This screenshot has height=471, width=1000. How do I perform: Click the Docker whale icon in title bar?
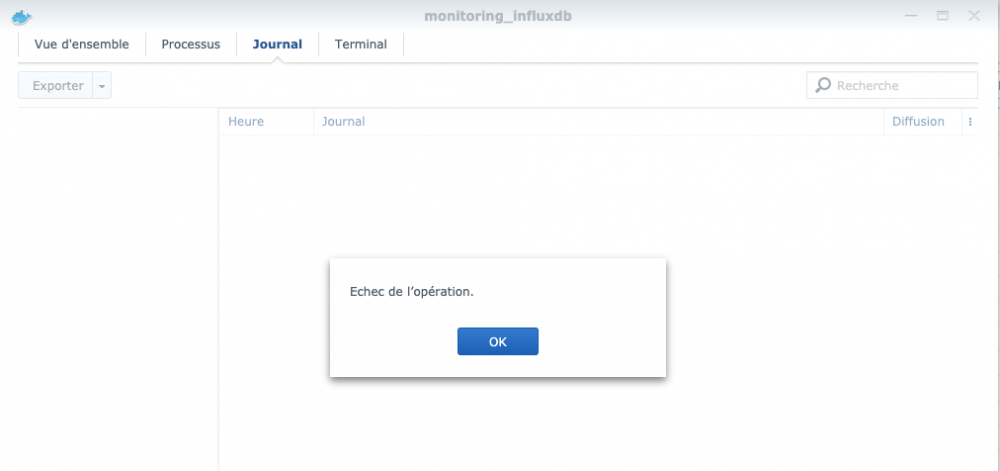(22, 17)
